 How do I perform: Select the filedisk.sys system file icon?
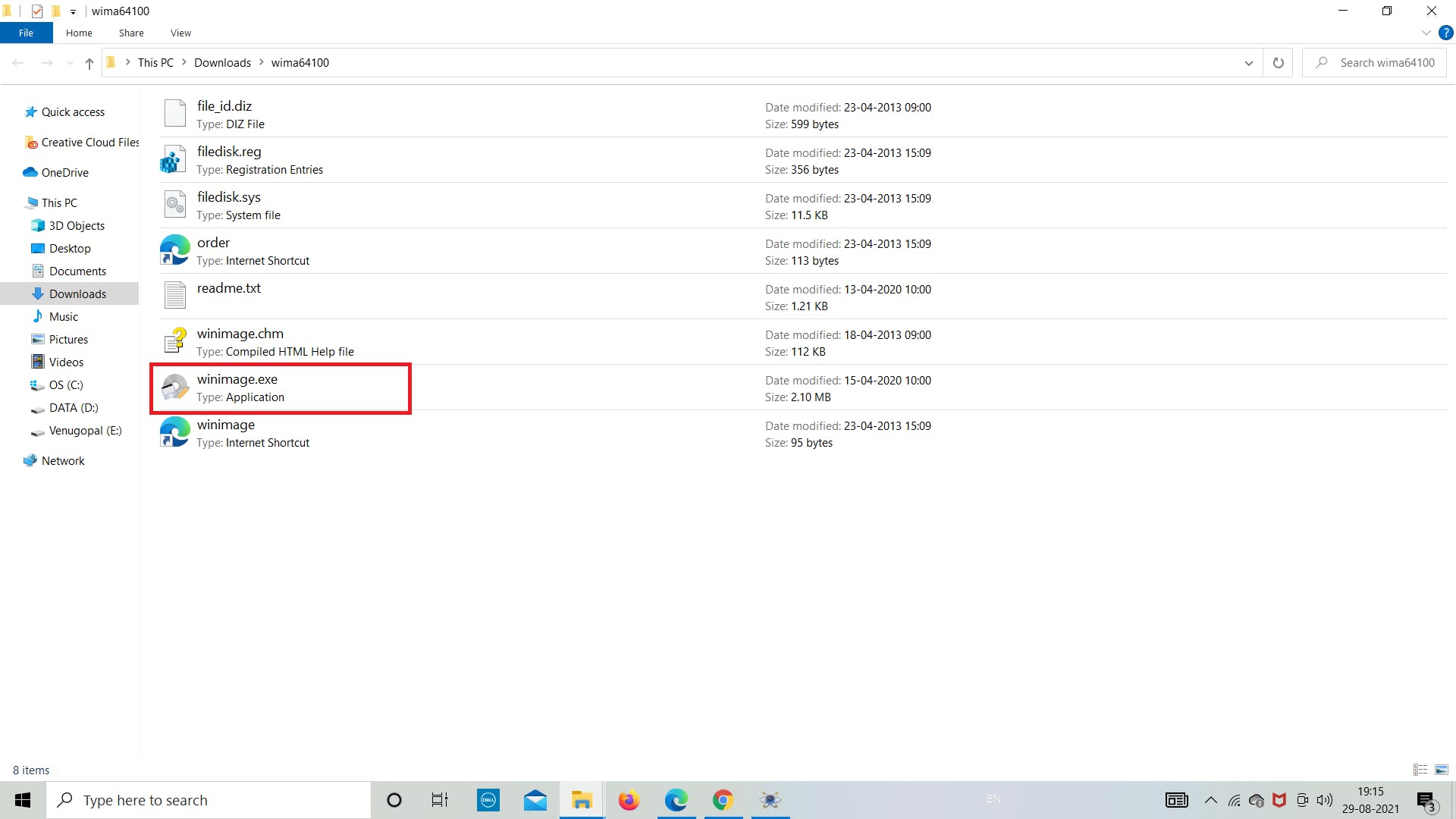pos(175,205)
